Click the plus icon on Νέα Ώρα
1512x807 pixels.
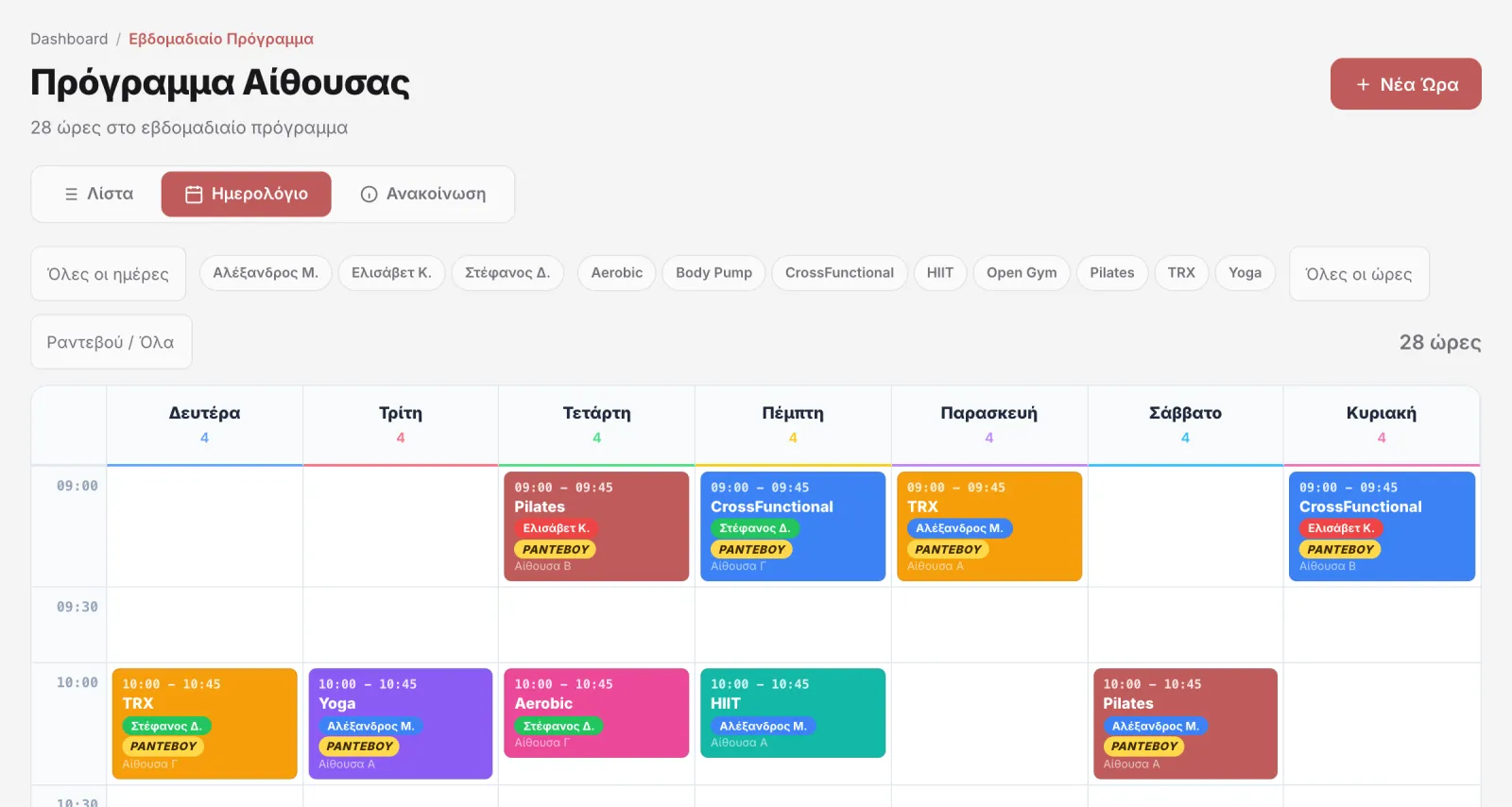1363,84
